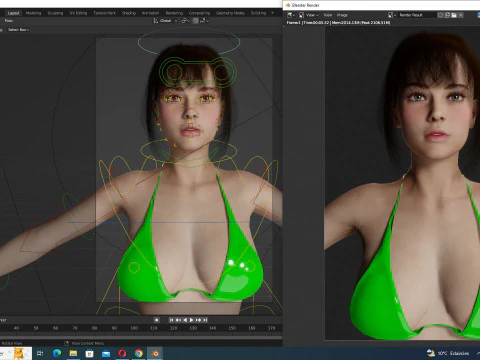Open the snapping options dropdown
The width and height of the screenshot is (480, 360).
[204, 21]
